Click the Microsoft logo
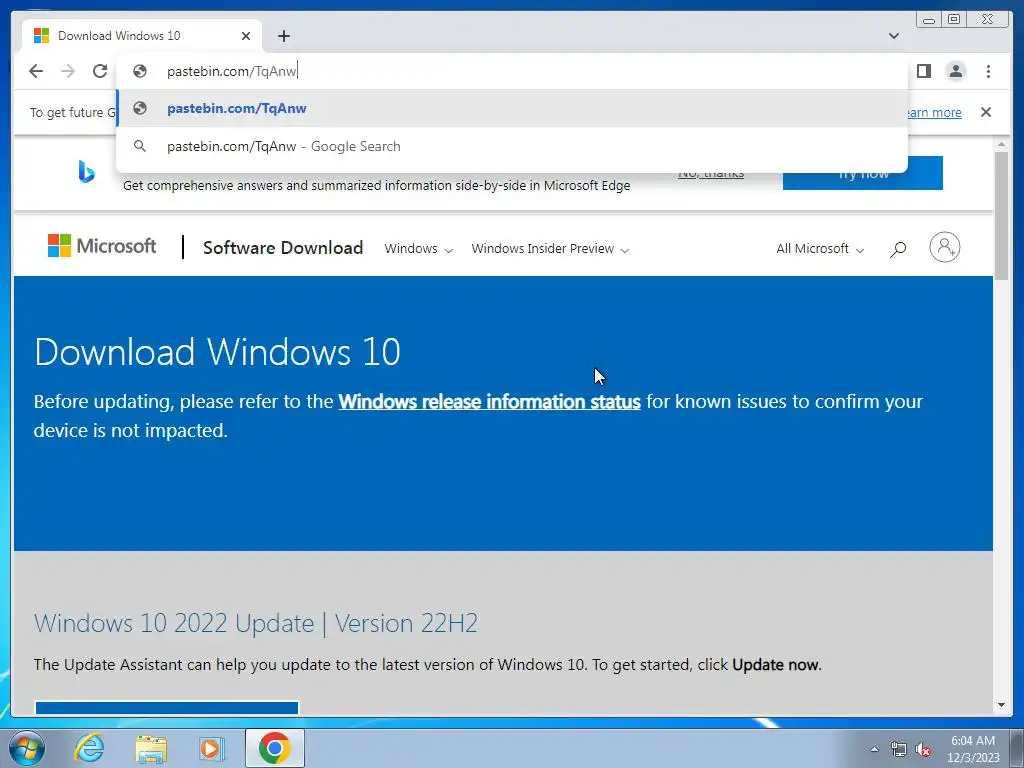Viewport: 1024px width, 768px height. point(102,246)
